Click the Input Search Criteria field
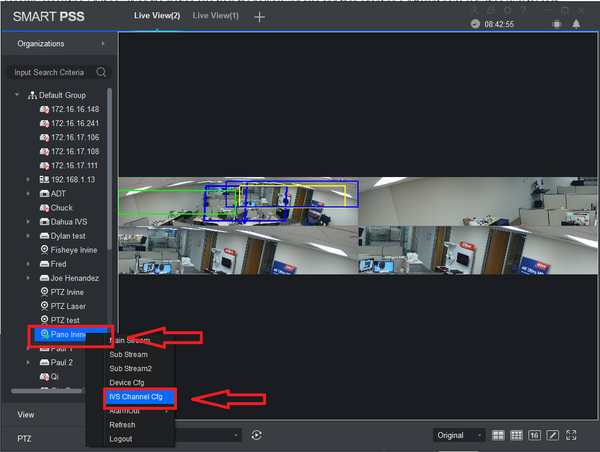This screenshot has width=600, height=452. [58, 72]
